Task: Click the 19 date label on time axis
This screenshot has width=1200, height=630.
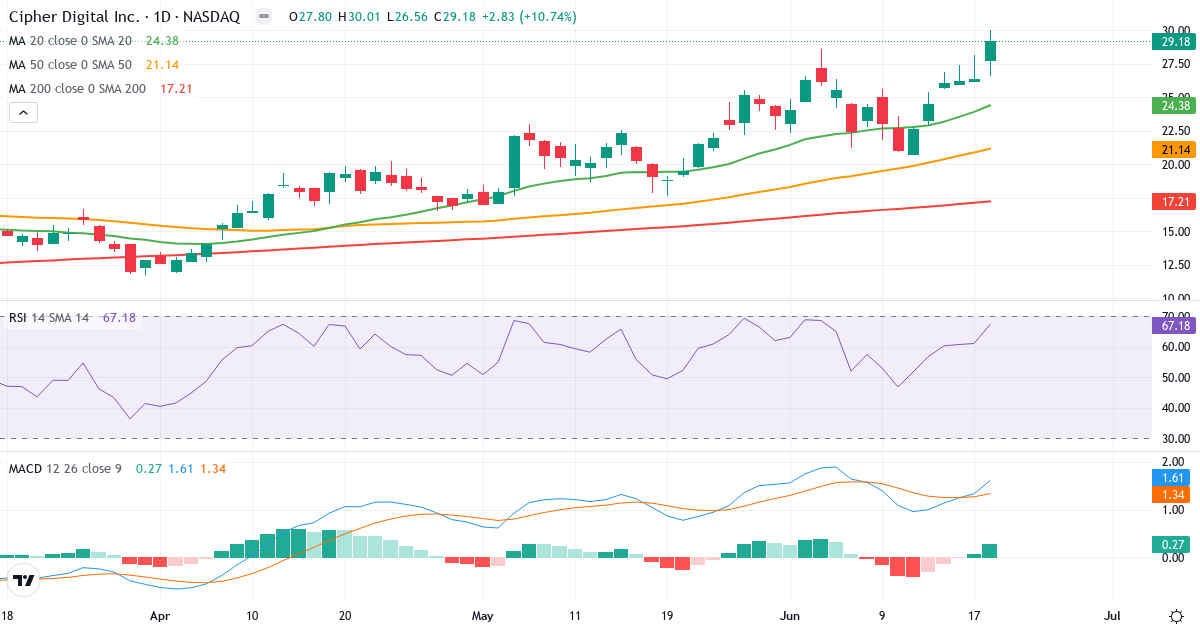Action: [667, 615]
